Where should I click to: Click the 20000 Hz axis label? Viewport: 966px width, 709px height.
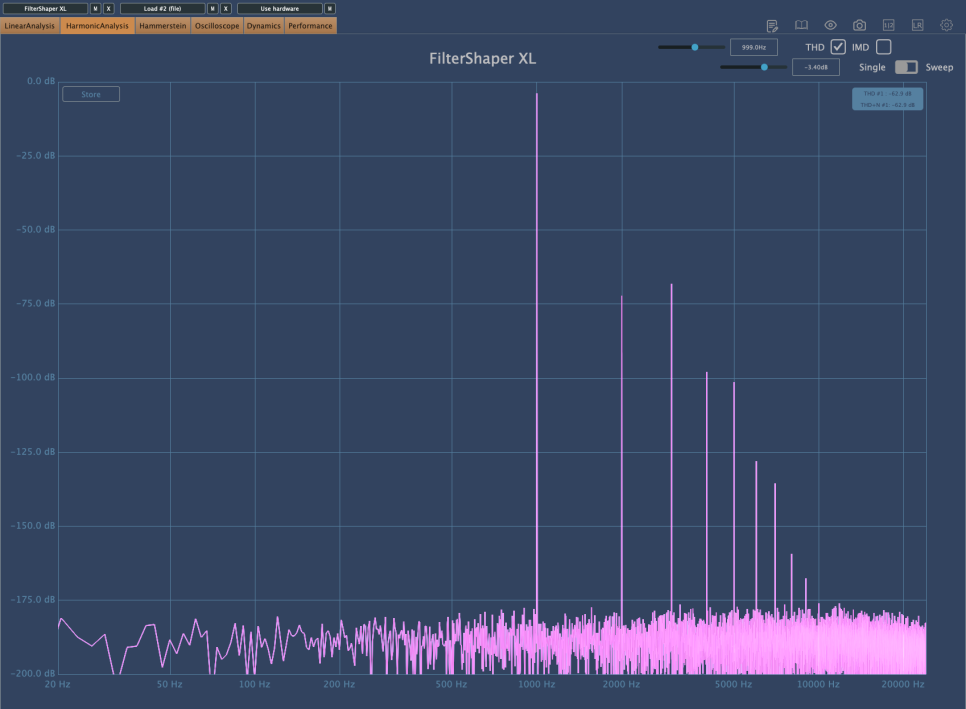(x=903, y=684)
